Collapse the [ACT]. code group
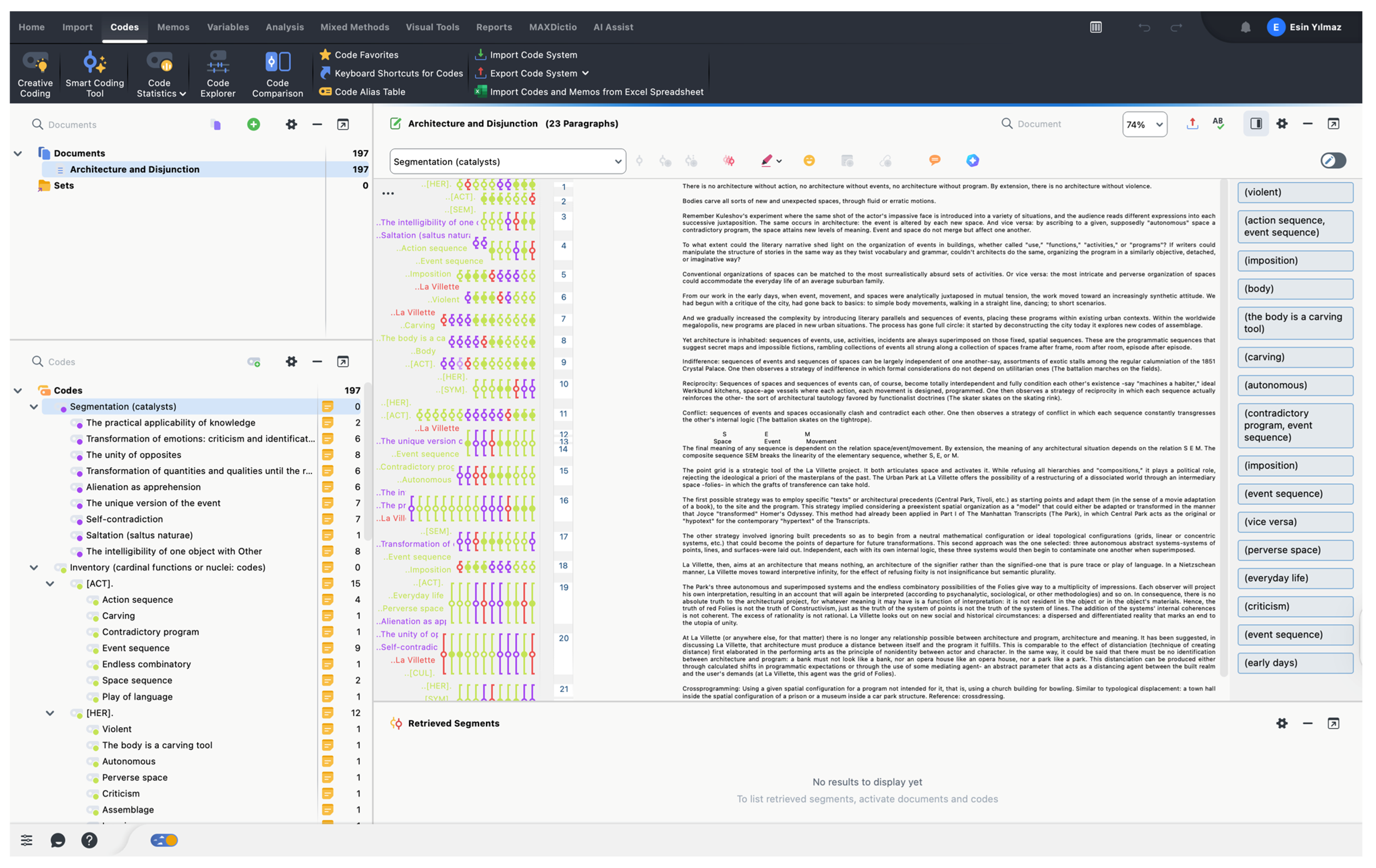This screenshot has width=1376, height=868. (x=50, y=583)
